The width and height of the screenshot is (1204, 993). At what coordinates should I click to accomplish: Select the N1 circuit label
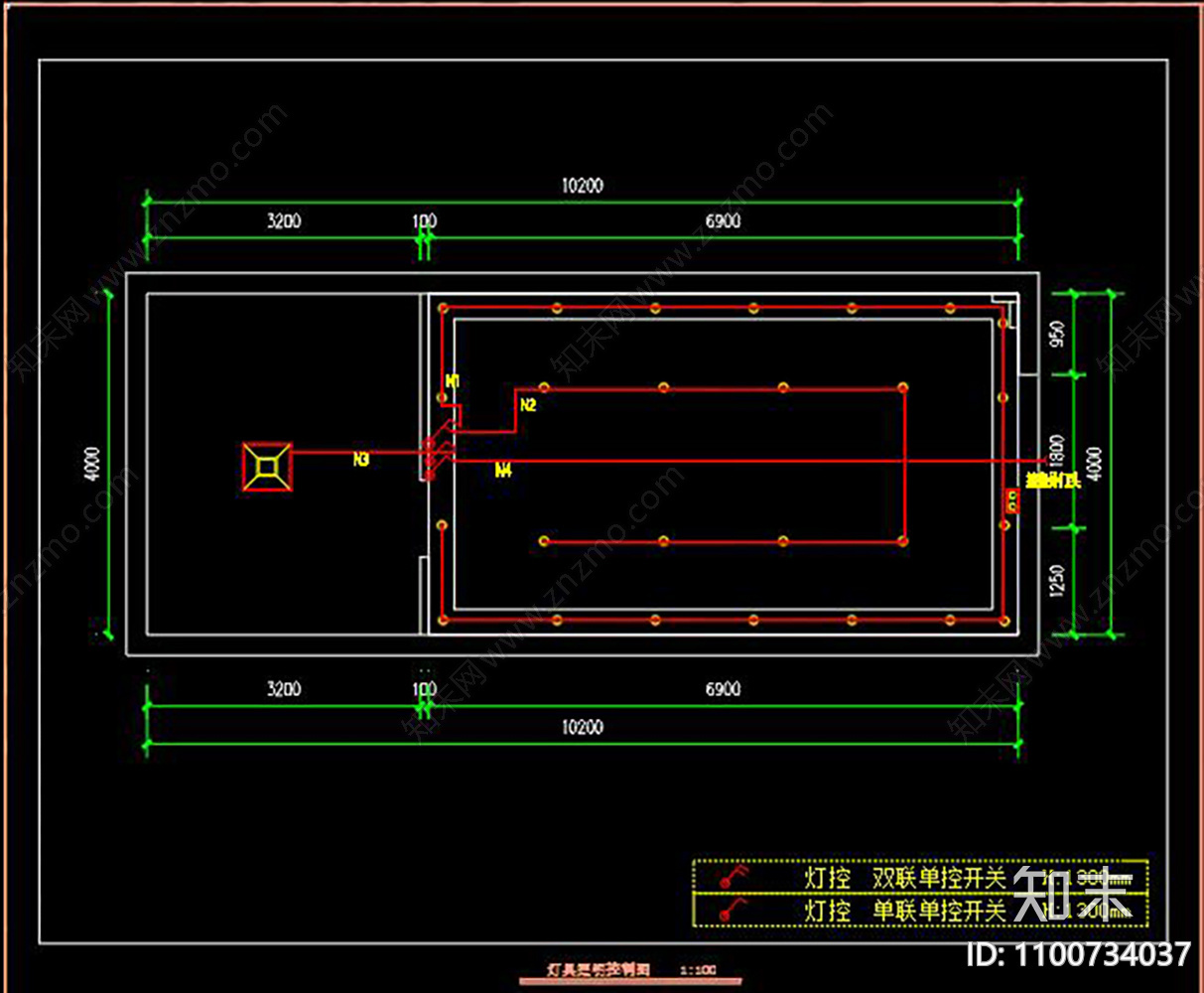click(453, 381)
